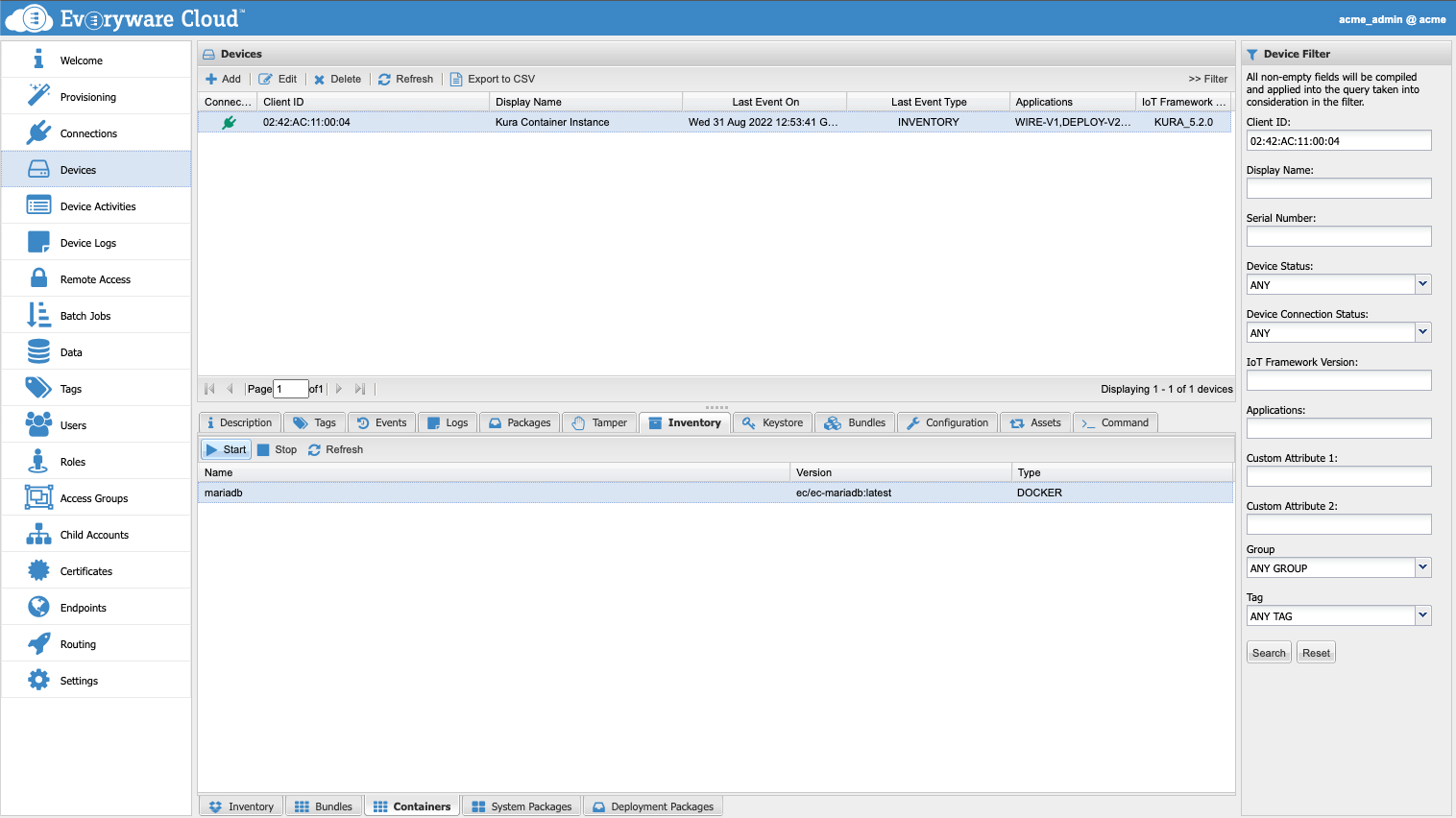Go to next page of devices
Image resolution: width=1456 pixels, height=818 pixels.
339,389
